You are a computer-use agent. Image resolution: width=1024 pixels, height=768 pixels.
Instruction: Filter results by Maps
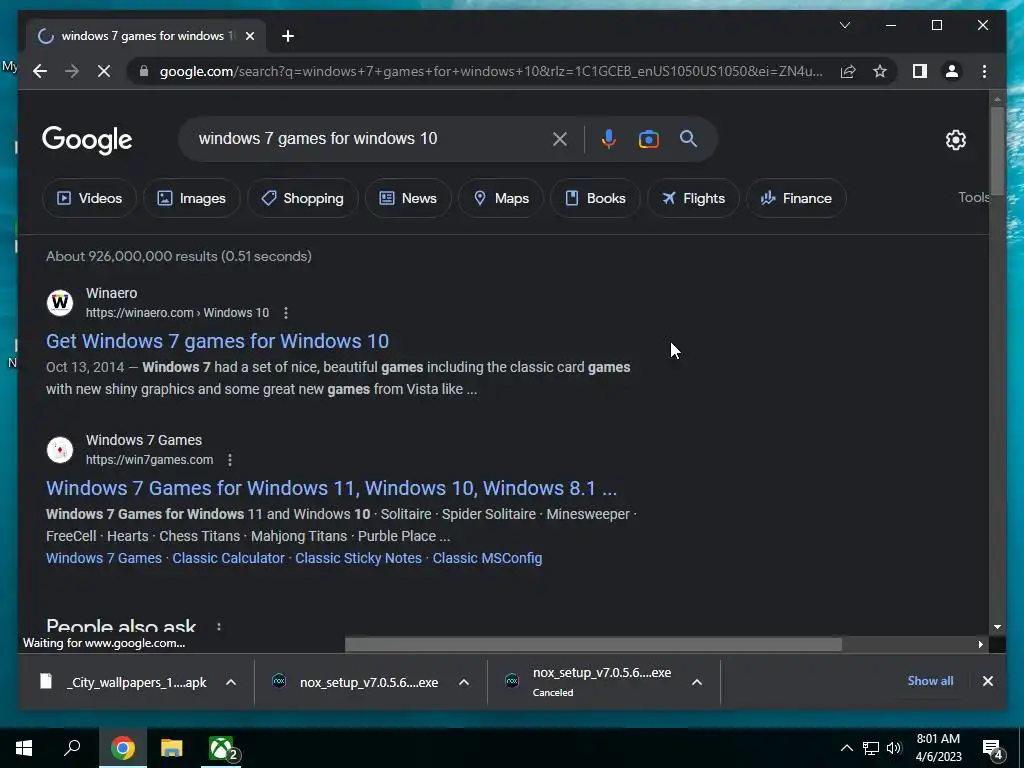coord(501,198)
